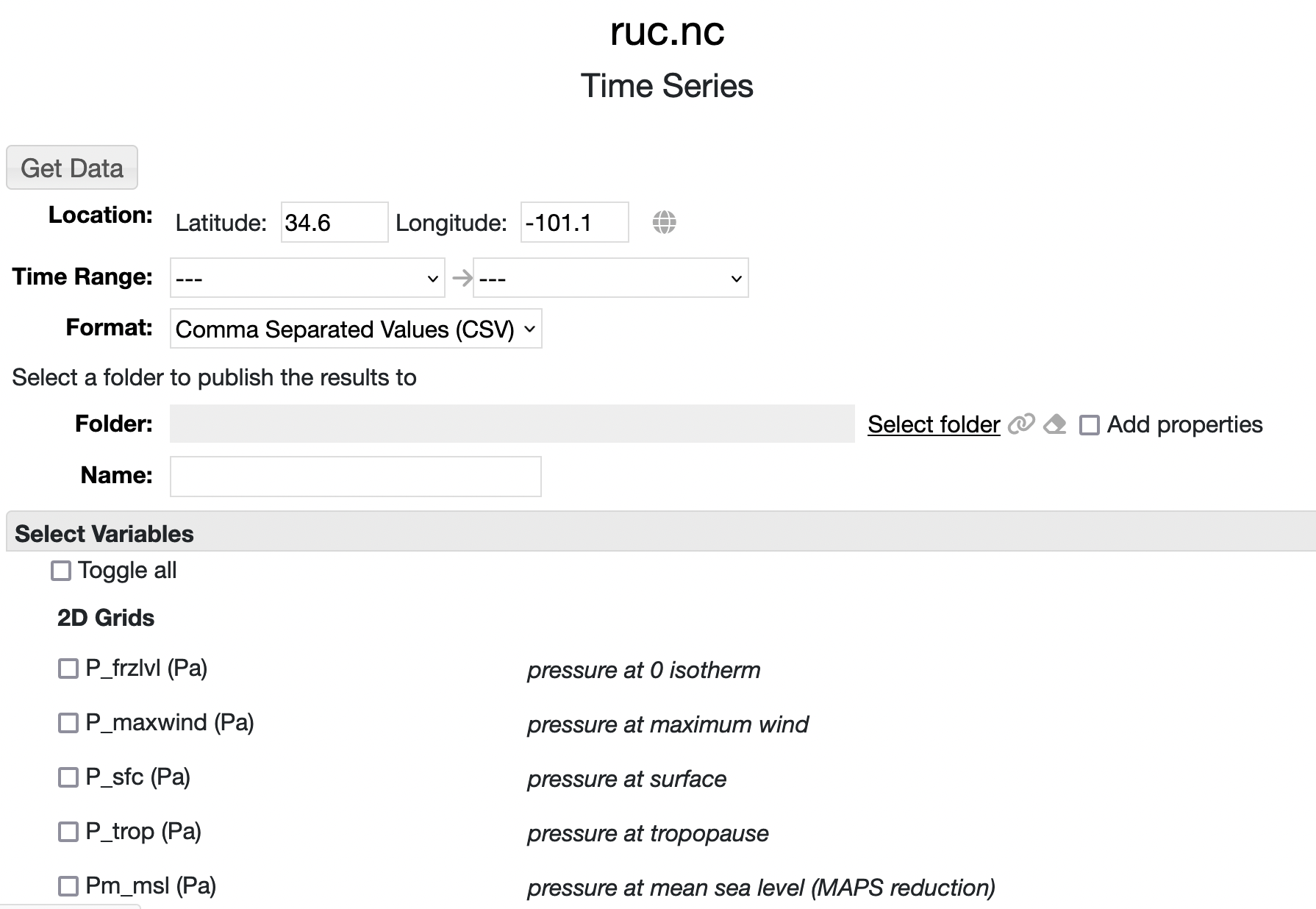1316x909 pixels.
Task: Open the start Time Range dropdown
Action: (307, 278)
